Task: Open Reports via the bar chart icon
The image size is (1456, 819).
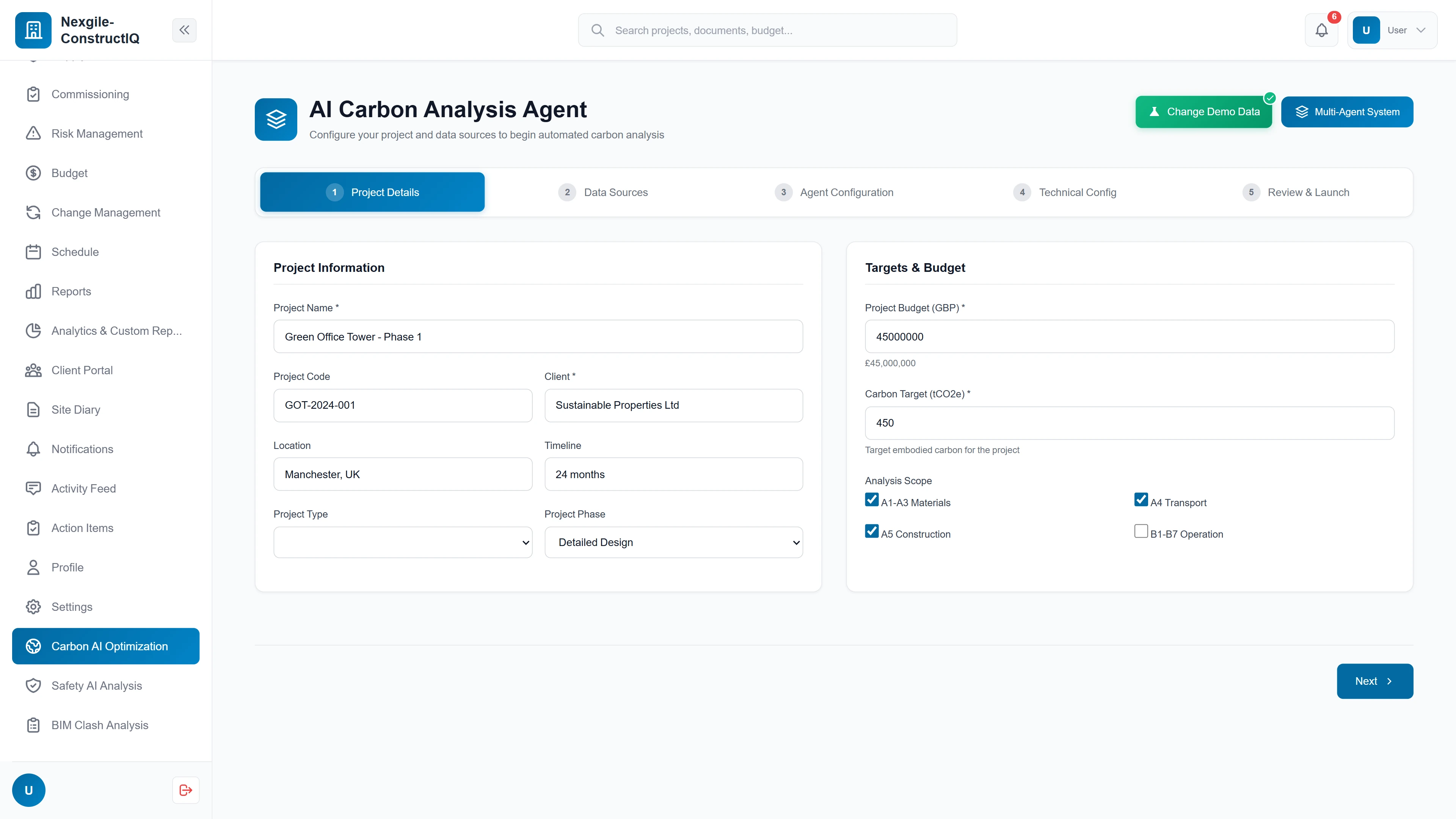Action: [x=33, y=291]
